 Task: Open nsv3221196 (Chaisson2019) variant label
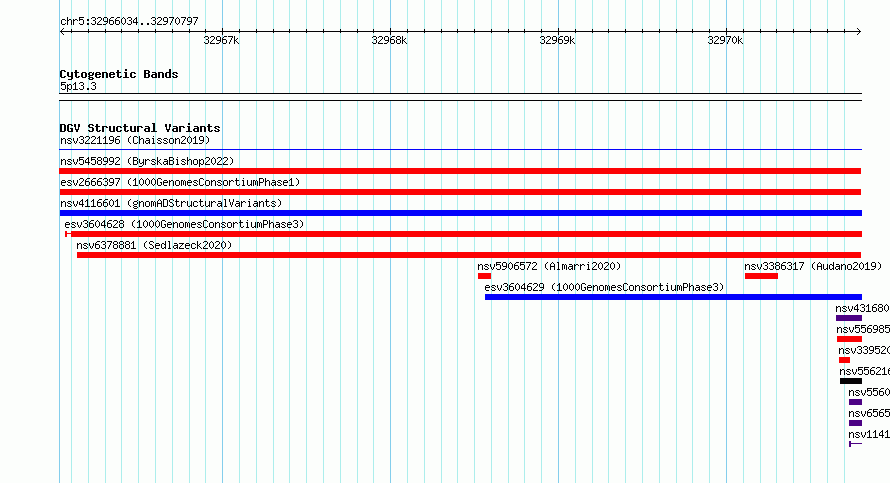pyautogui.click(x=135, y=140)
